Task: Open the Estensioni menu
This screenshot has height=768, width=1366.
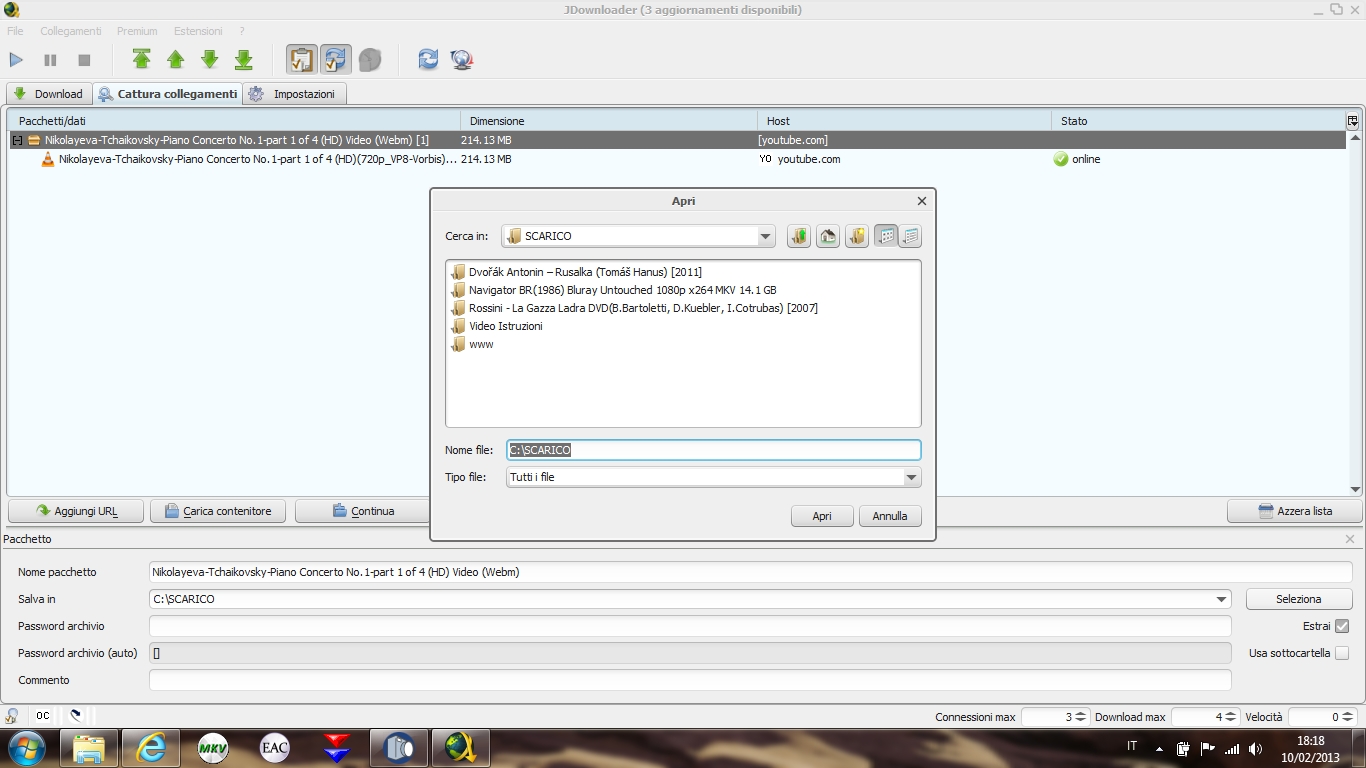Action: click(198, 31)
